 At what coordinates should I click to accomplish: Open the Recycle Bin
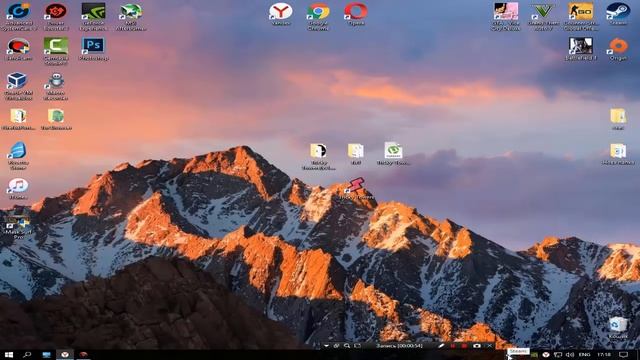(618, 328)
